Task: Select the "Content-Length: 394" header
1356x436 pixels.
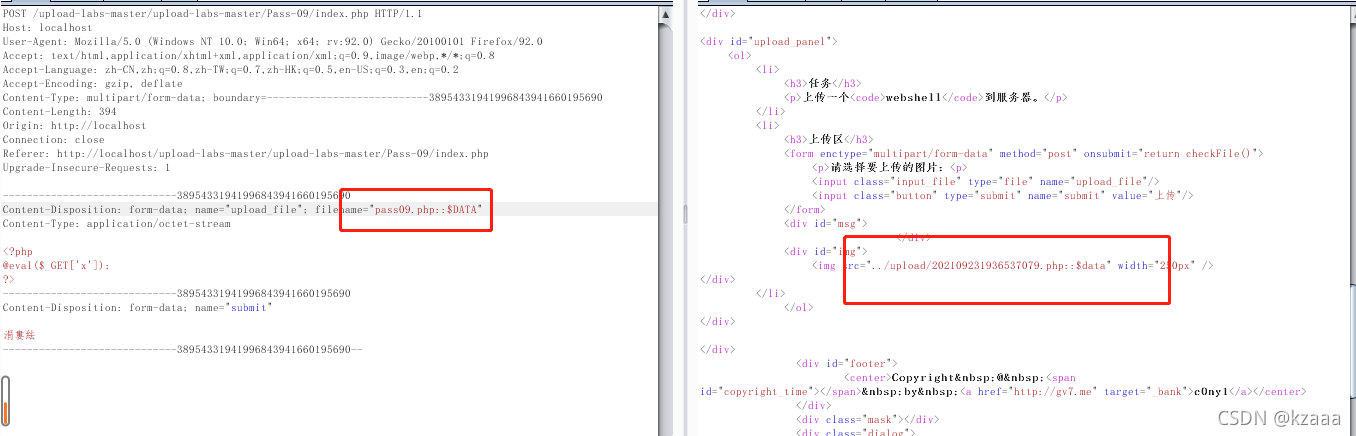Action: click(59, 112)
